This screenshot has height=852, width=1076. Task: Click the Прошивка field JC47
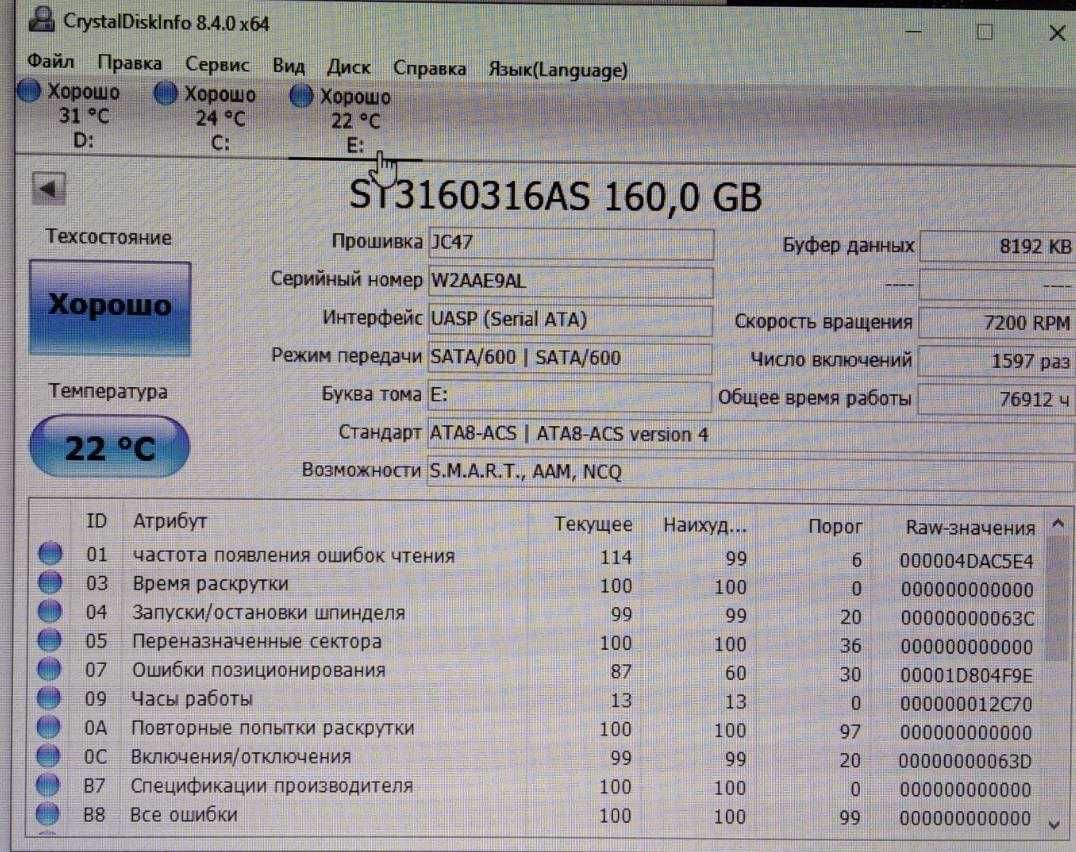pos(571,243)
